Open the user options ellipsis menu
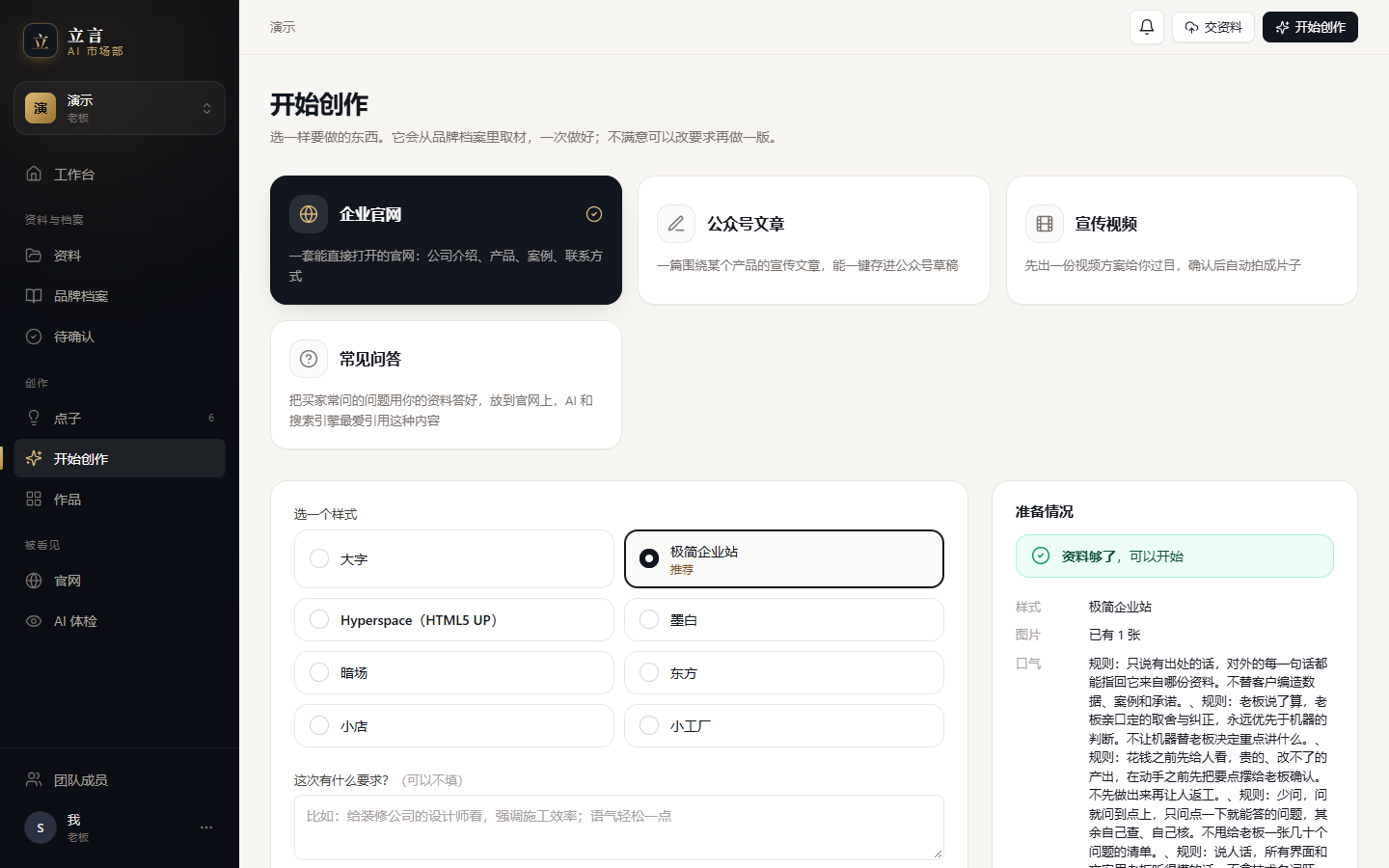The image size is (1389, 868). click(206, 827)
